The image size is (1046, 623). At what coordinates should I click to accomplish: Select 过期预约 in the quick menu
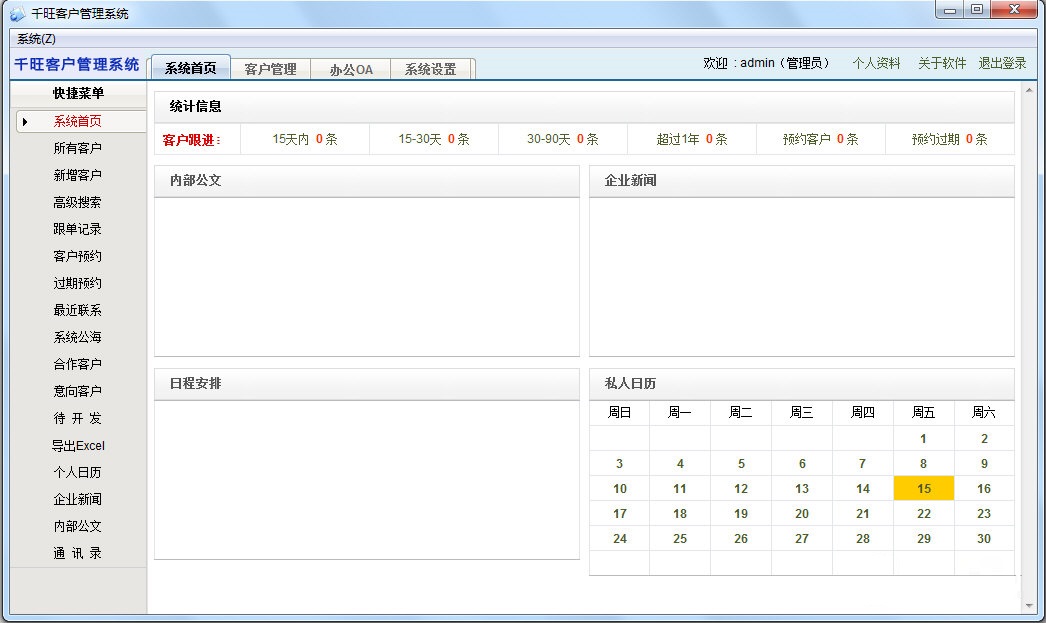point(77,283)
